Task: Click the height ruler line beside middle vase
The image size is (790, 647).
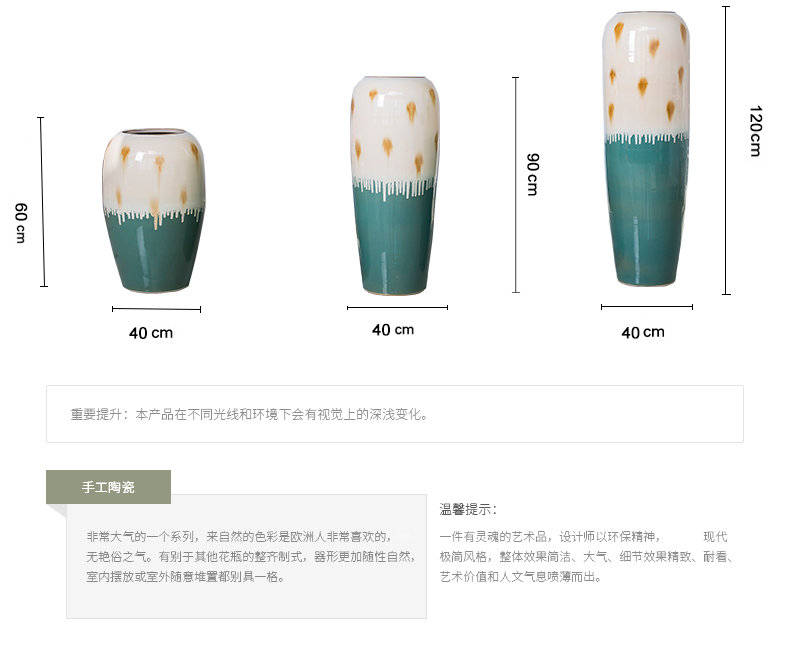Action: click(515, 185)
